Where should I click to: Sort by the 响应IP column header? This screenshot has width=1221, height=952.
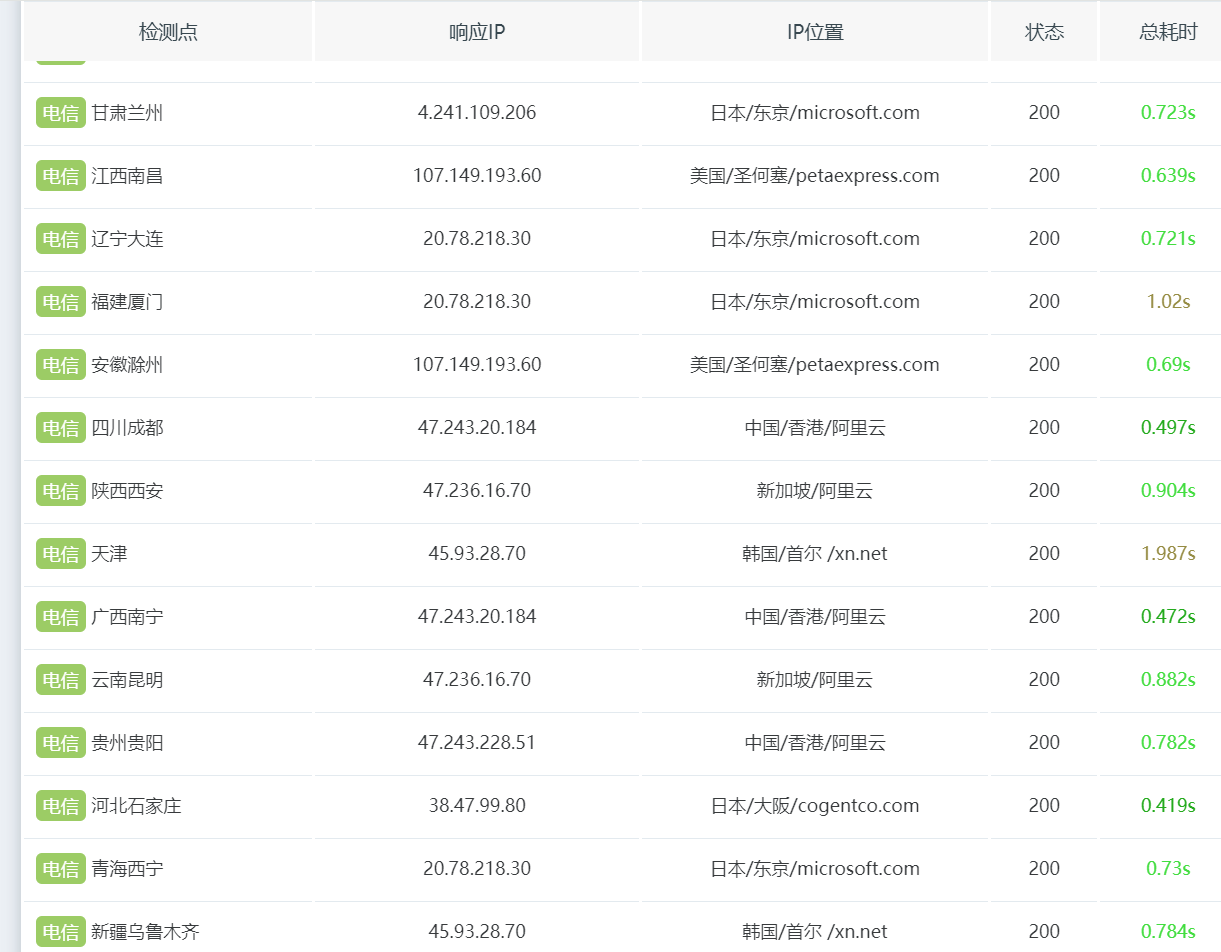477,32
